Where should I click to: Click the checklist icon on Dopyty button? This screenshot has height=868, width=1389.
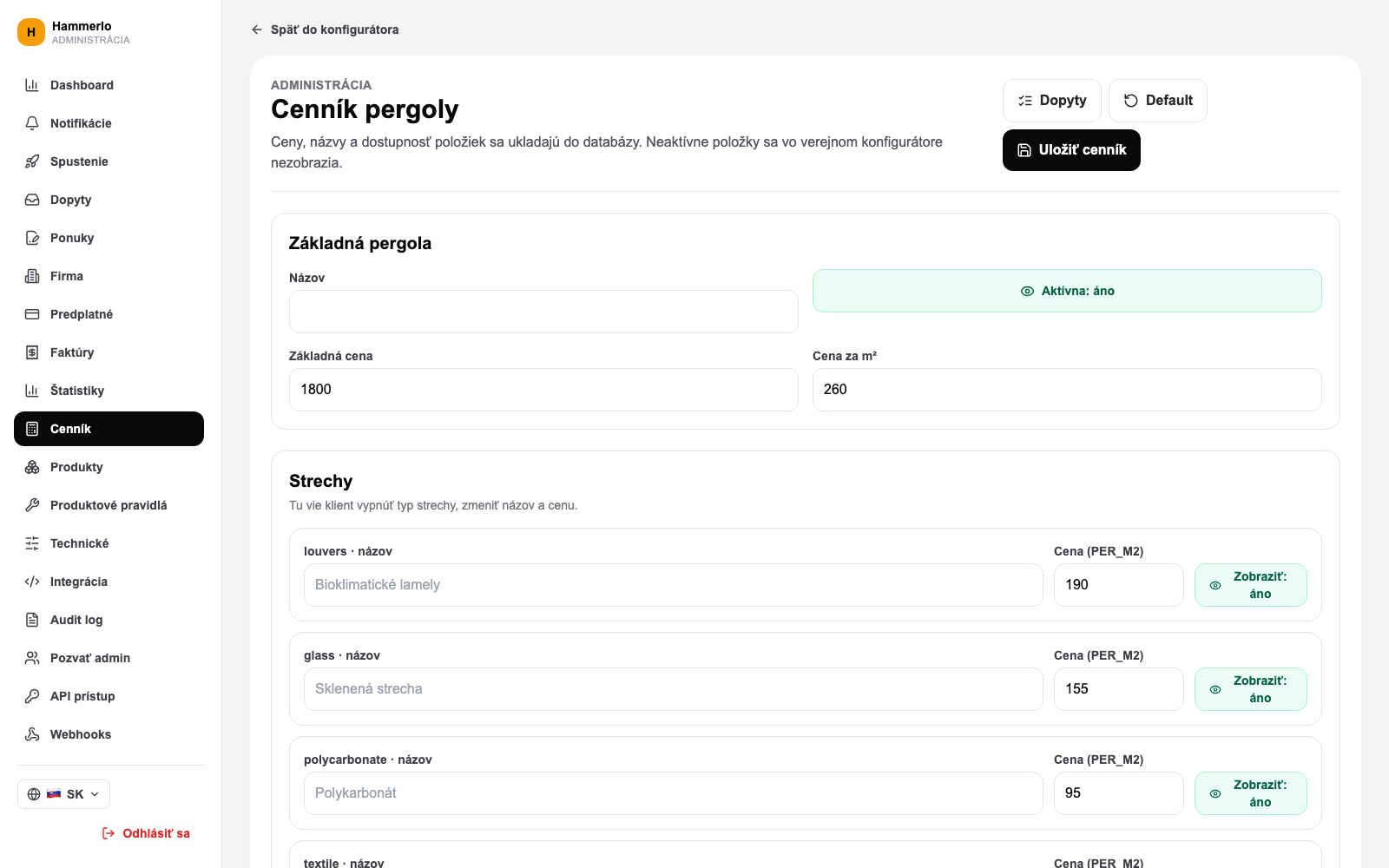[x=1025, y=101]
